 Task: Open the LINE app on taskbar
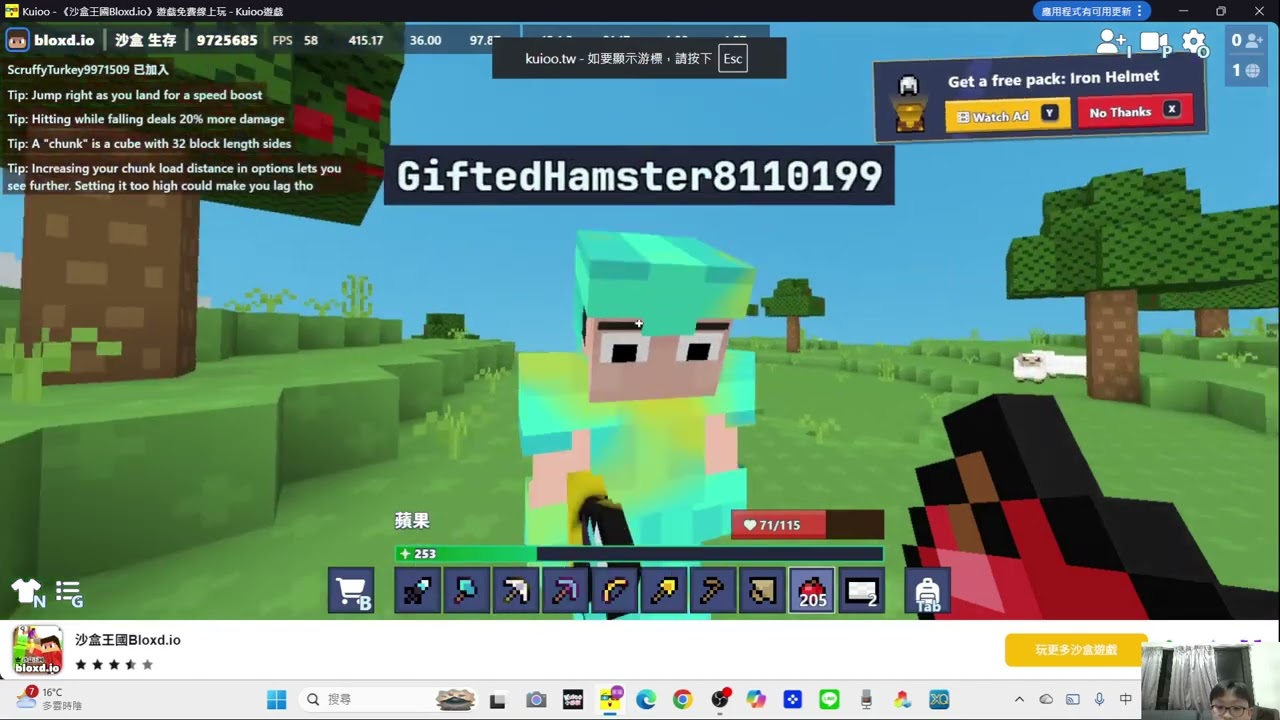tap(829, 699)
